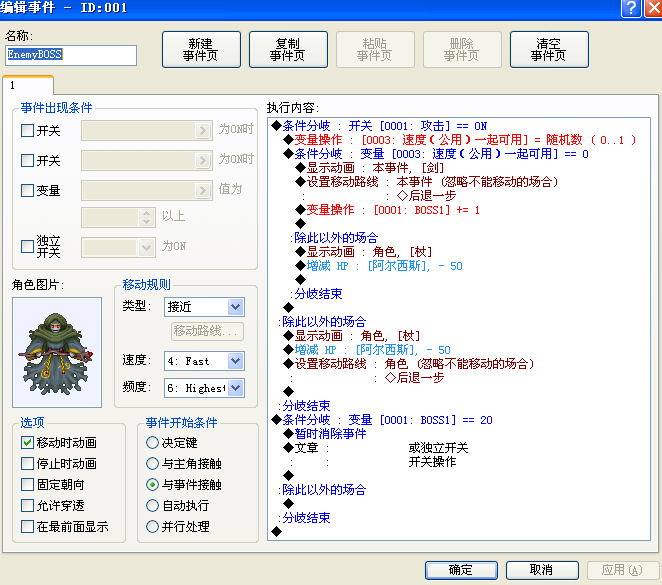This screenshot has width=662, height=585.
Task: Select the 决定键 trigger radio button
Action: pos(152,442)
